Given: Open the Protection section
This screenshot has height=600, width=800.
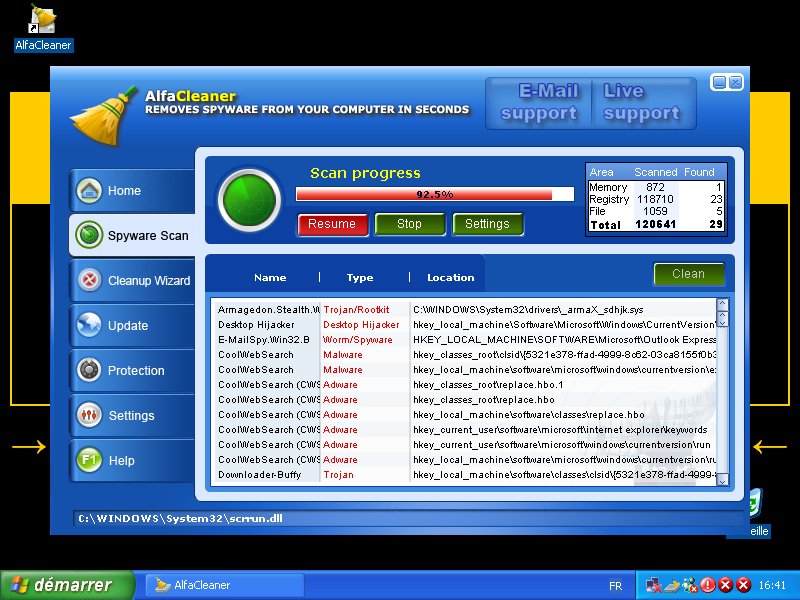Looking at the screenshot, I should click(132, 370).
